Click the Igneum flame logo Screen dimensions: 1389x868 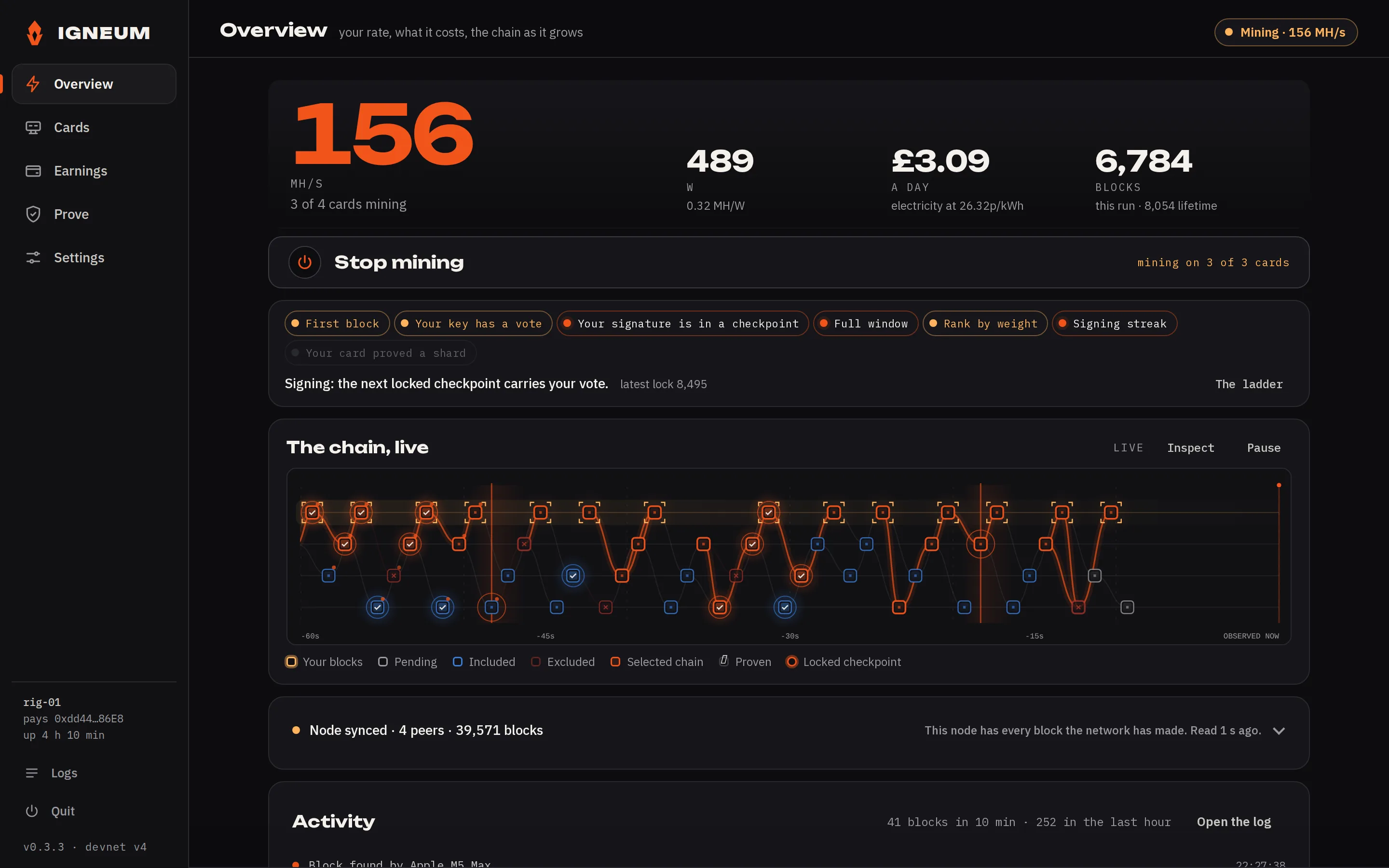(34, 33)
